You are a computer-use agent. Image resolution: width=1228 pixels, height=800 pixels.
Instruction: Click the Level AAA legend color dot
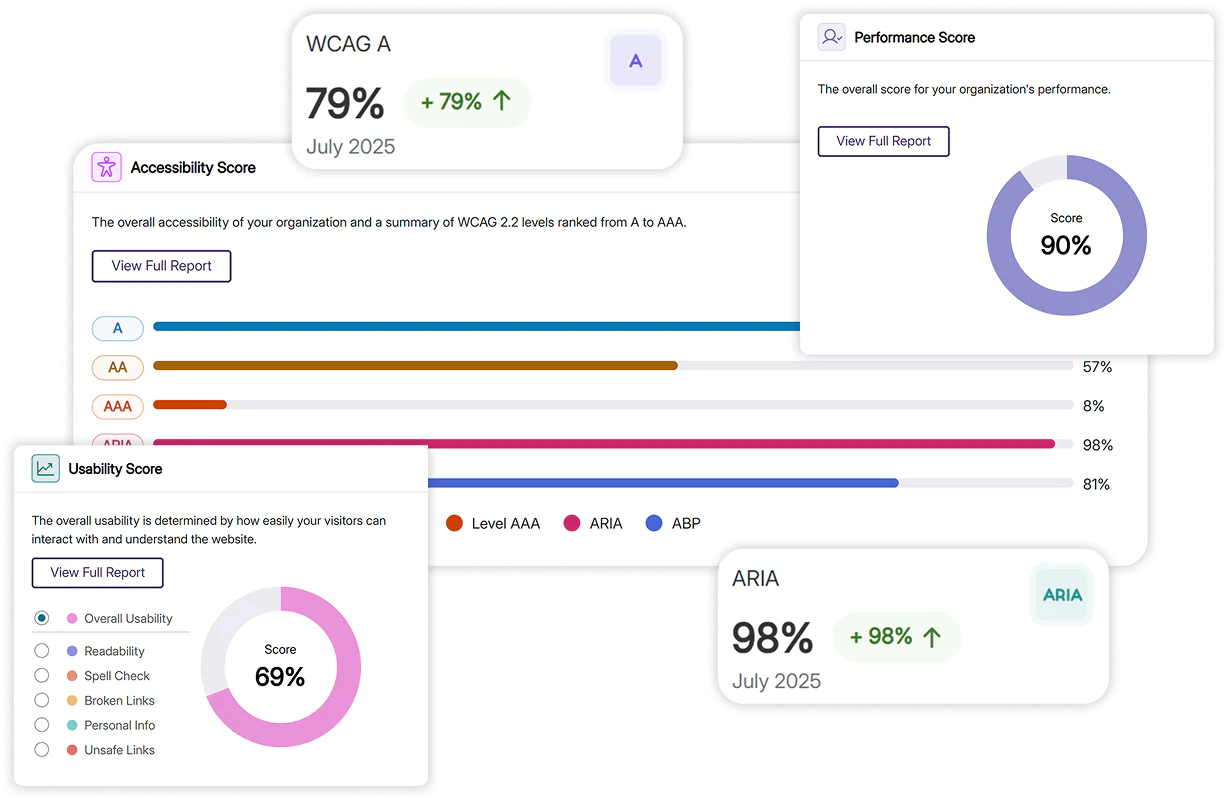click(454, 523)
